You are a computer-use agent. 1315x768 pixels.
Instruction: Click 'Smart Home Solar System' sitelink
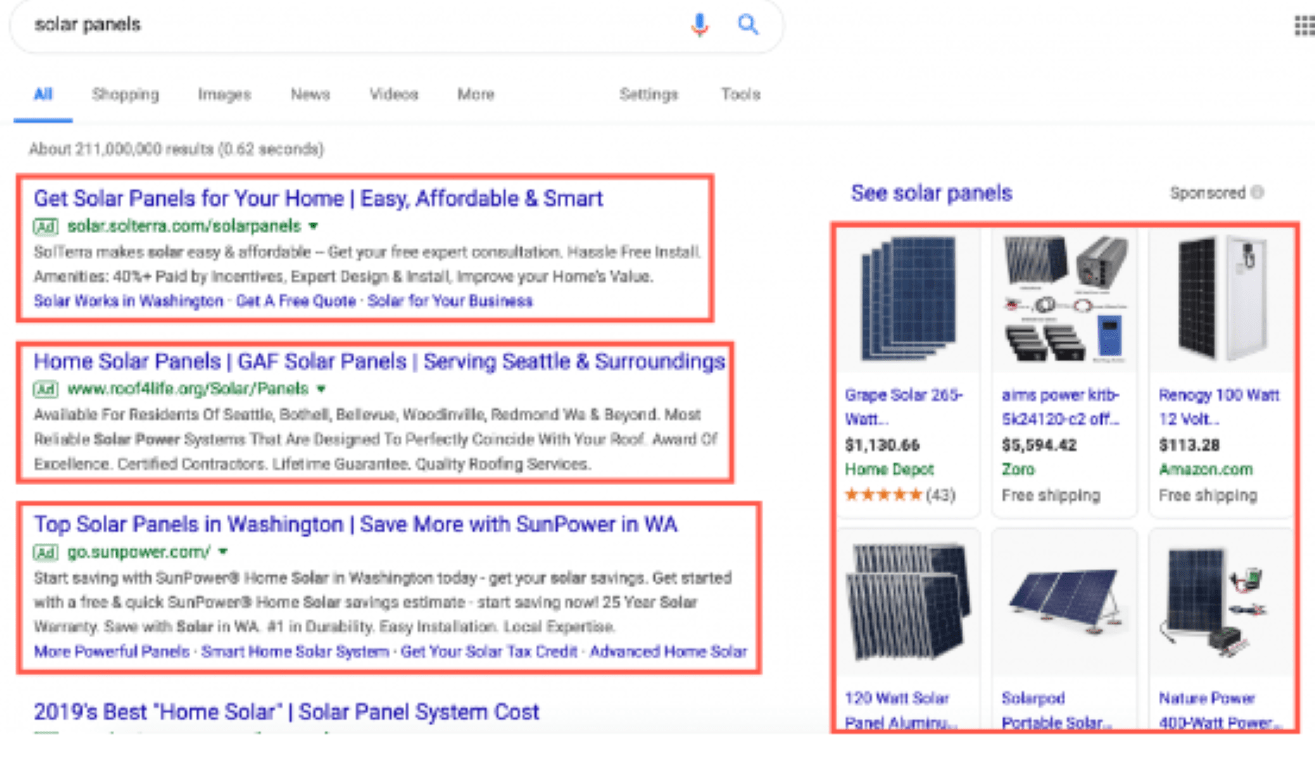[x=295, y=652]
